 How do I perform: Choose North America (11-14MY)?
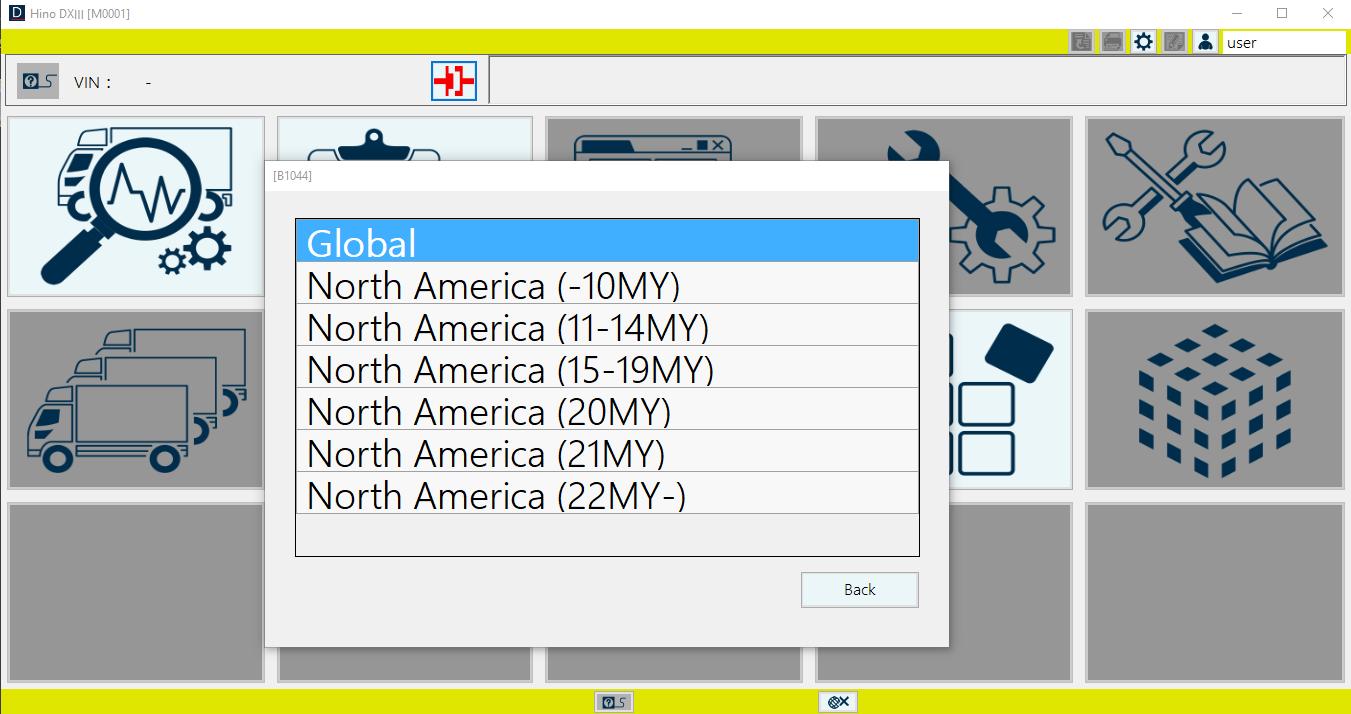click(x=607, y=325)
